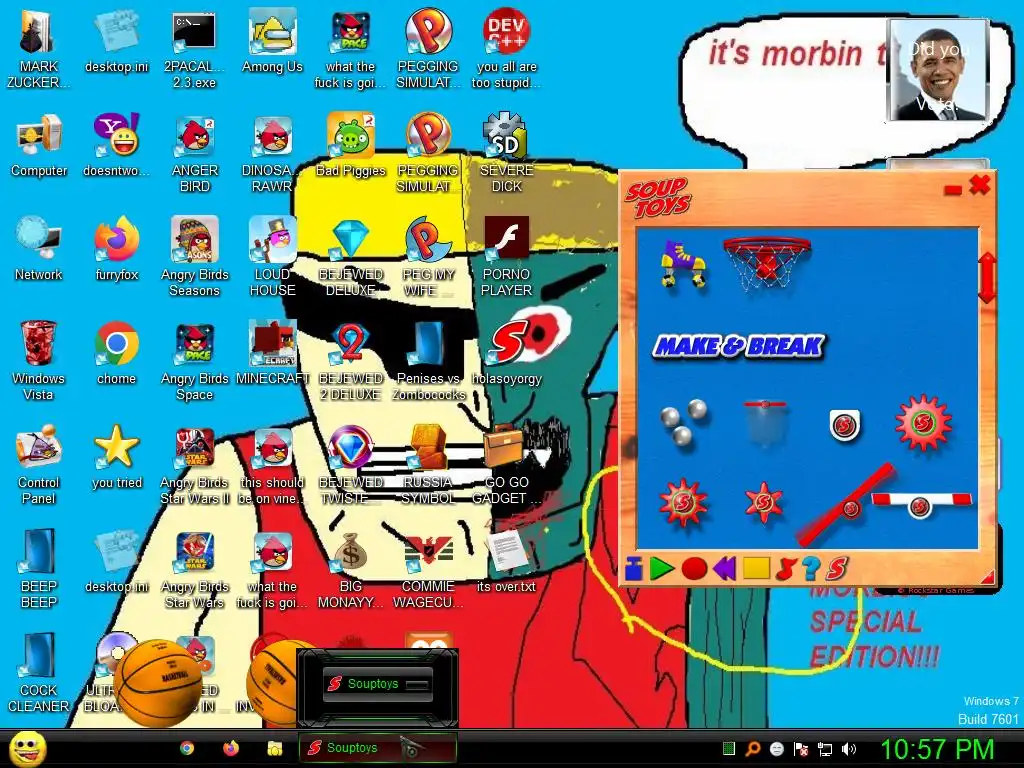
Task: Click the green play triangle in Soup Toys
Action: click(x=661, y=569)
